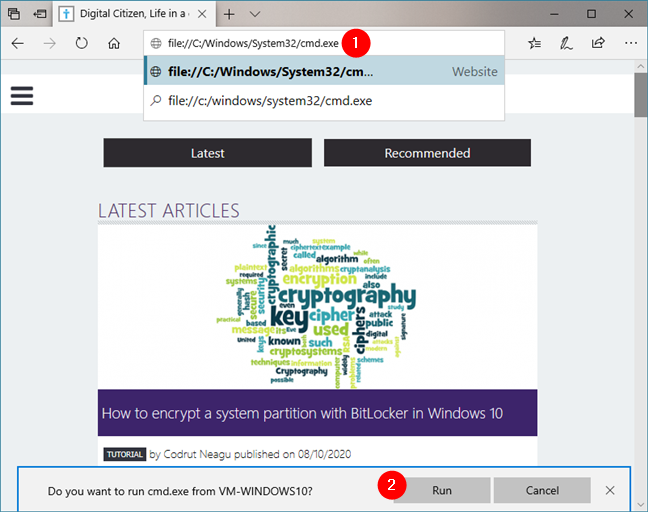Share this page icon
The width and height of the screenshot is (648, 512).
click(x=598, y=43)
